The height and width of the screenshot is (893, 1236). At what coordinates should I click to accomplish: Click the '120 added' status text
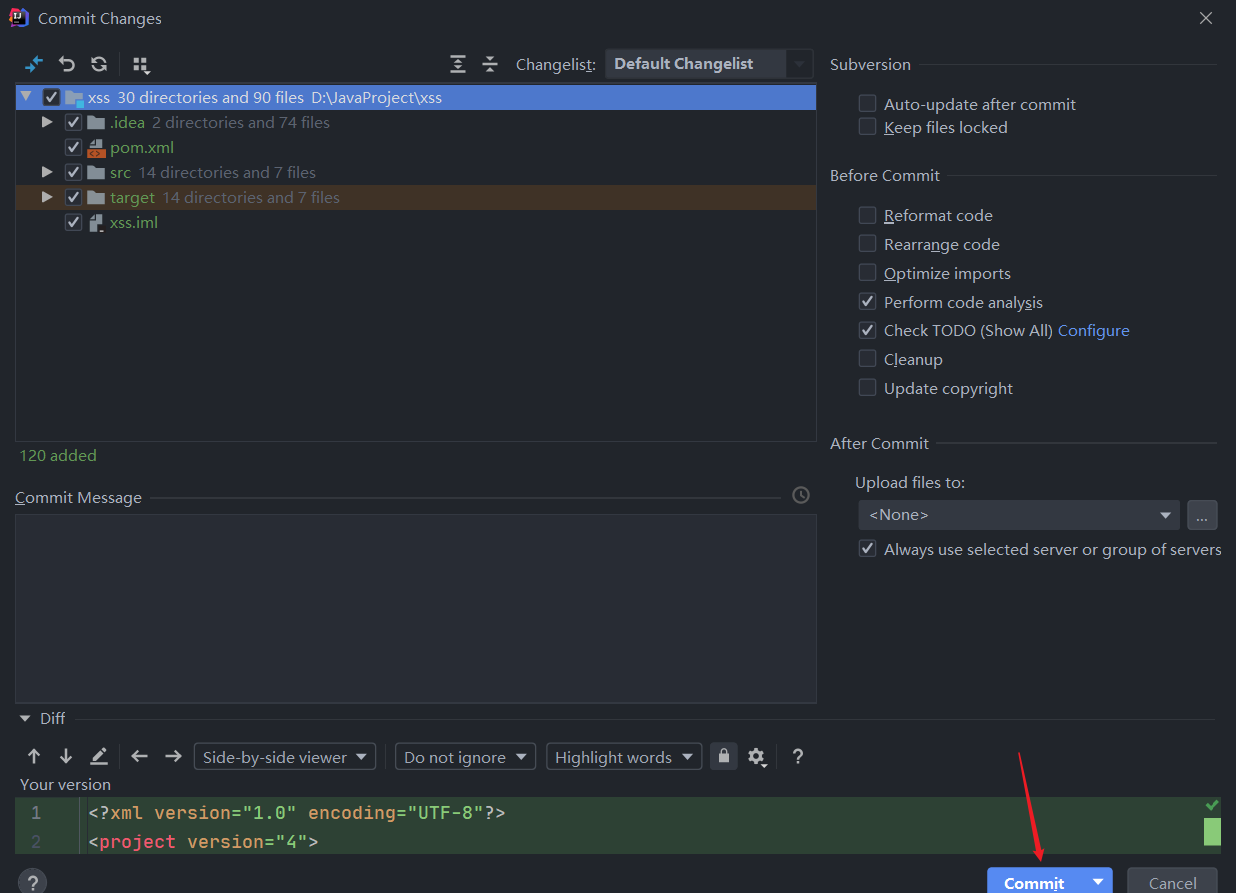tap(58, 456)
